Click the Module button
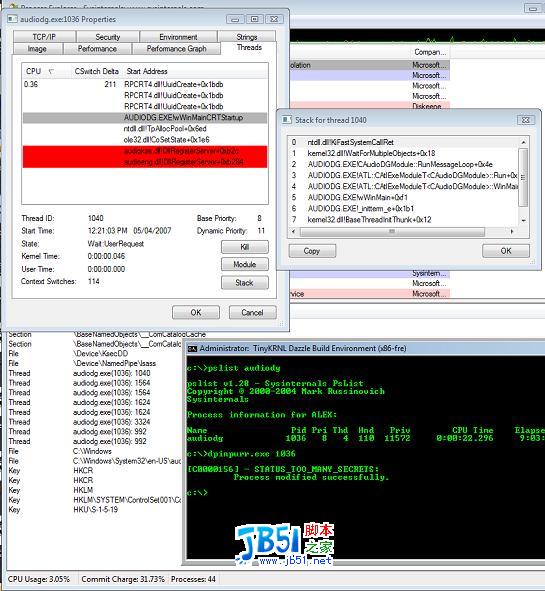The height and width of the screenshot is (591, 545). click(x=245, y=265)
